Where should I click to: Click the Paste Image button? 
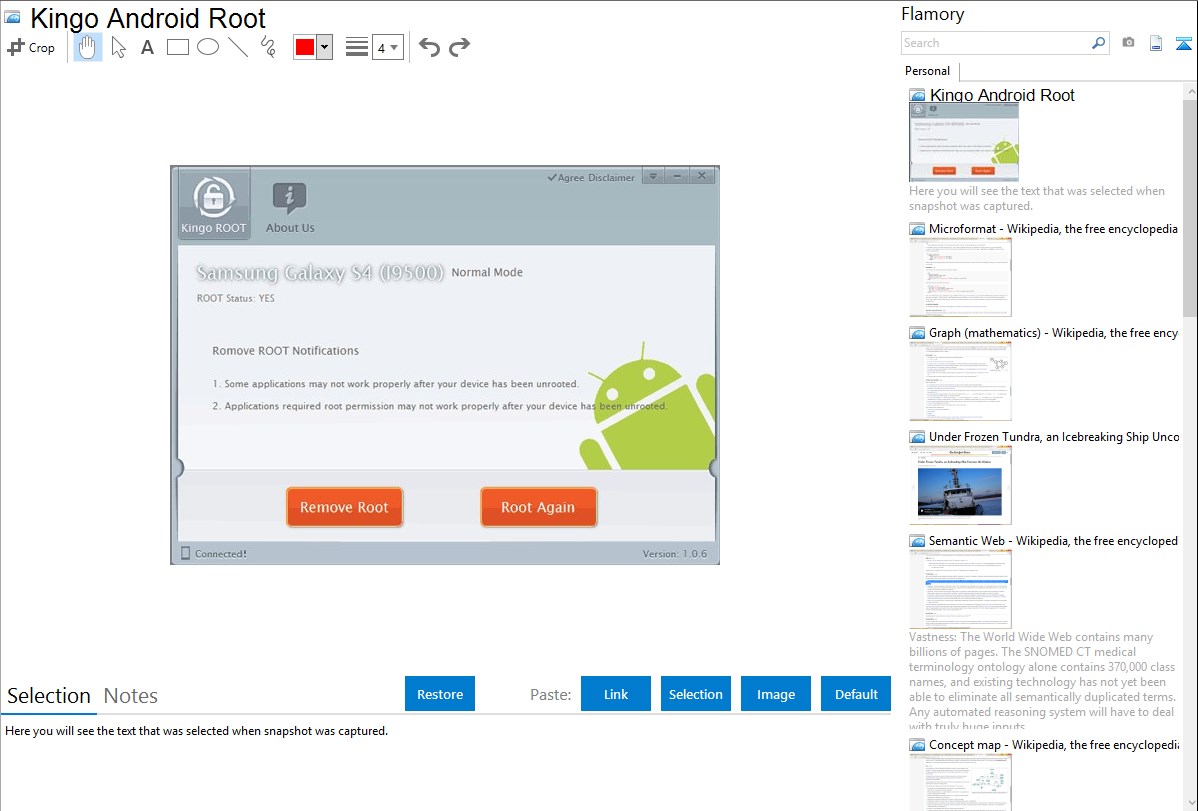coord(776,694)
